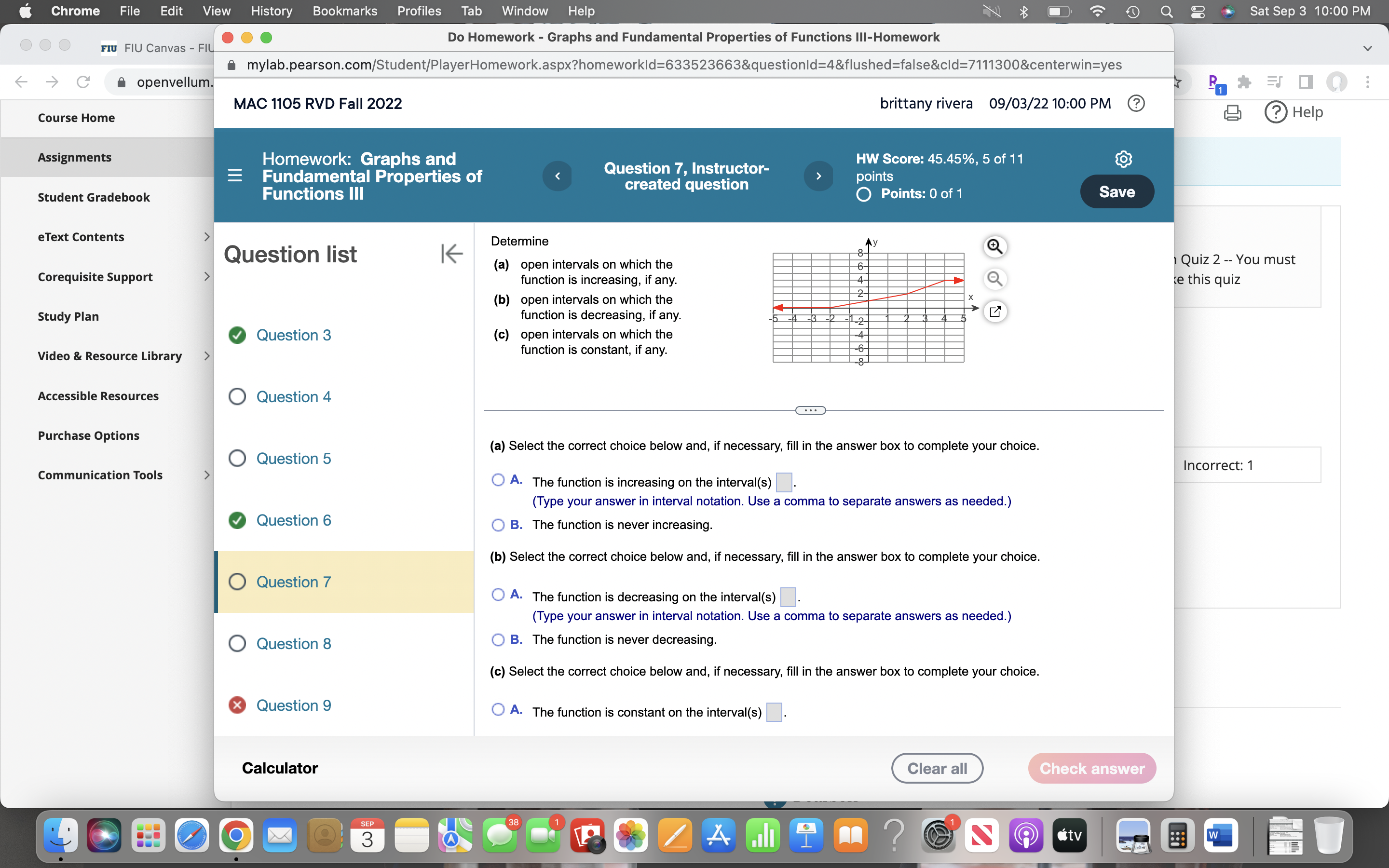Viewport: 1389px width, 868px height.
Task: Expand Corequisite Support submenu
Action: [206, 277]
